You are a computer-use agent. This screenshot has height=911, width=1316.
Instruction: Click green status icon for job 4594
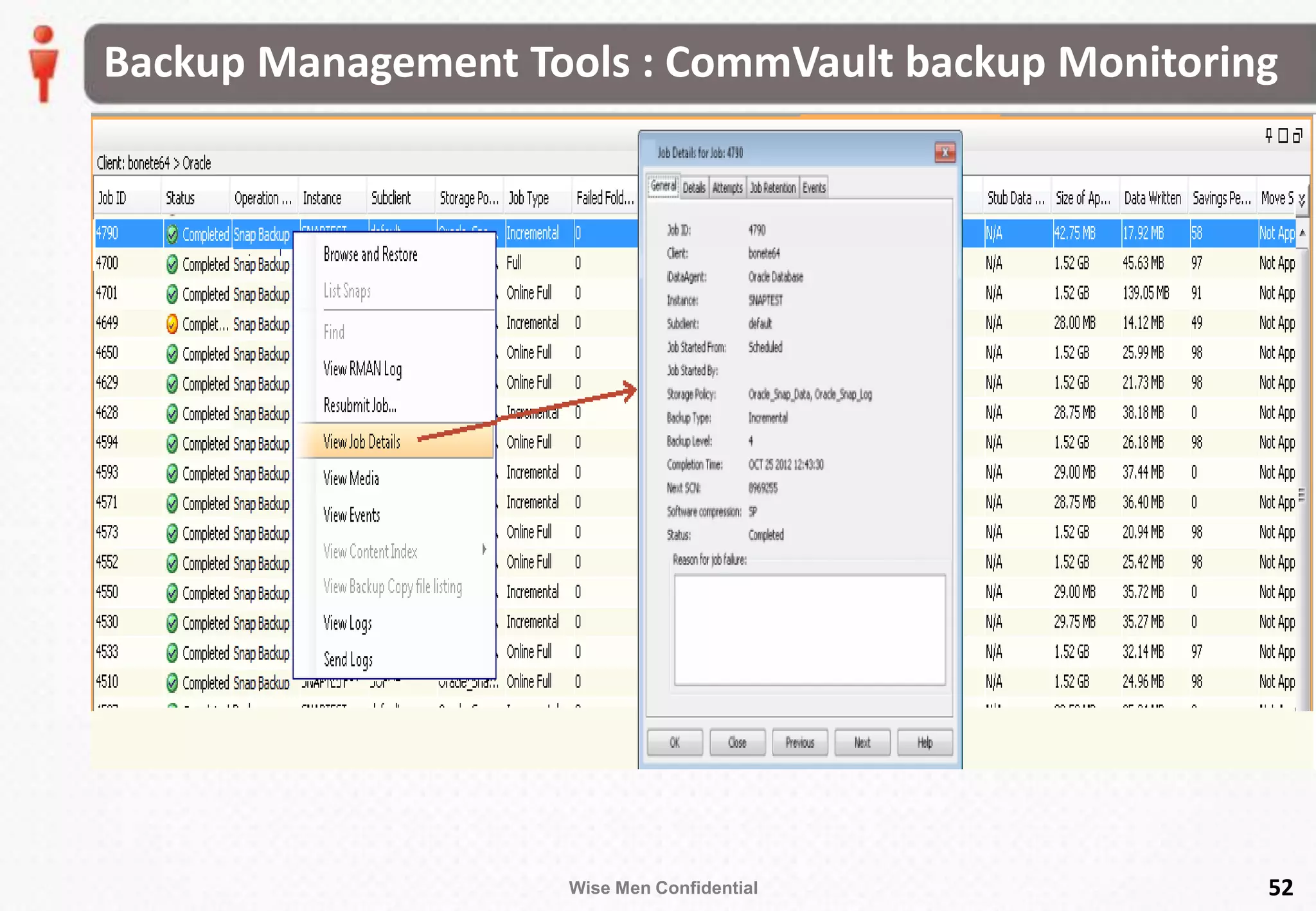(172, 443)
